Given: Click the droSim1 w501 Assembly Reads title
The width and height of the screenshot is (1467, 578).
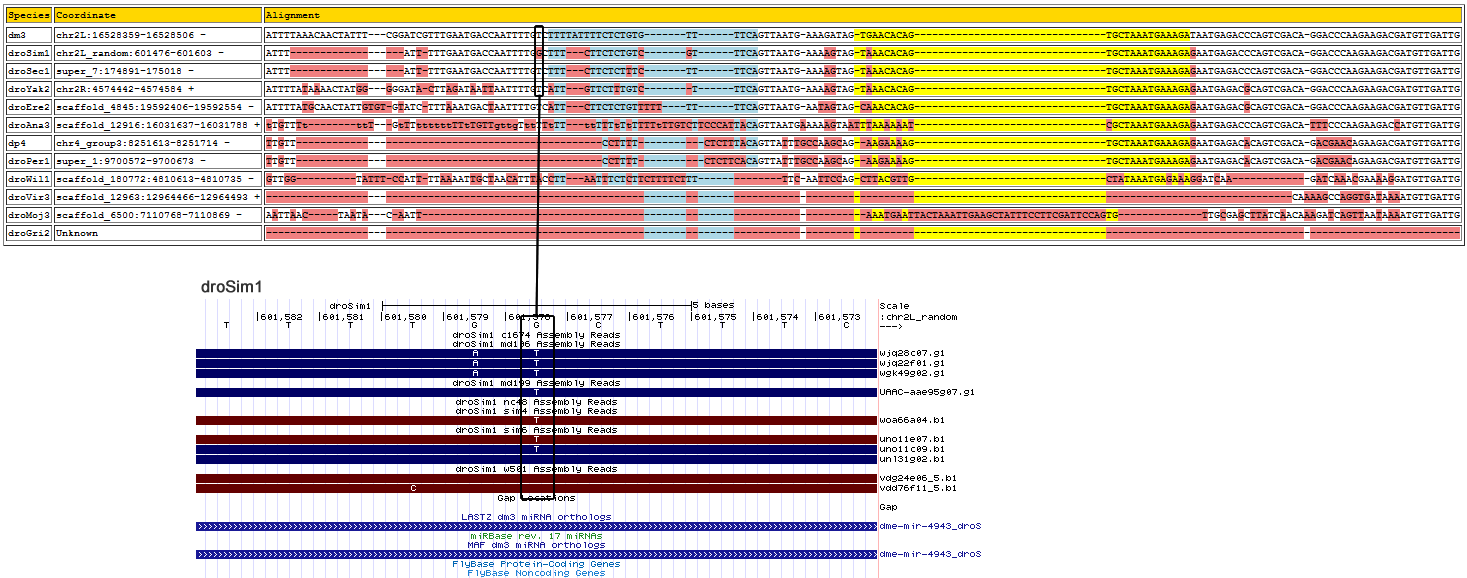Looking at the screenshot, I should [536, 469].
